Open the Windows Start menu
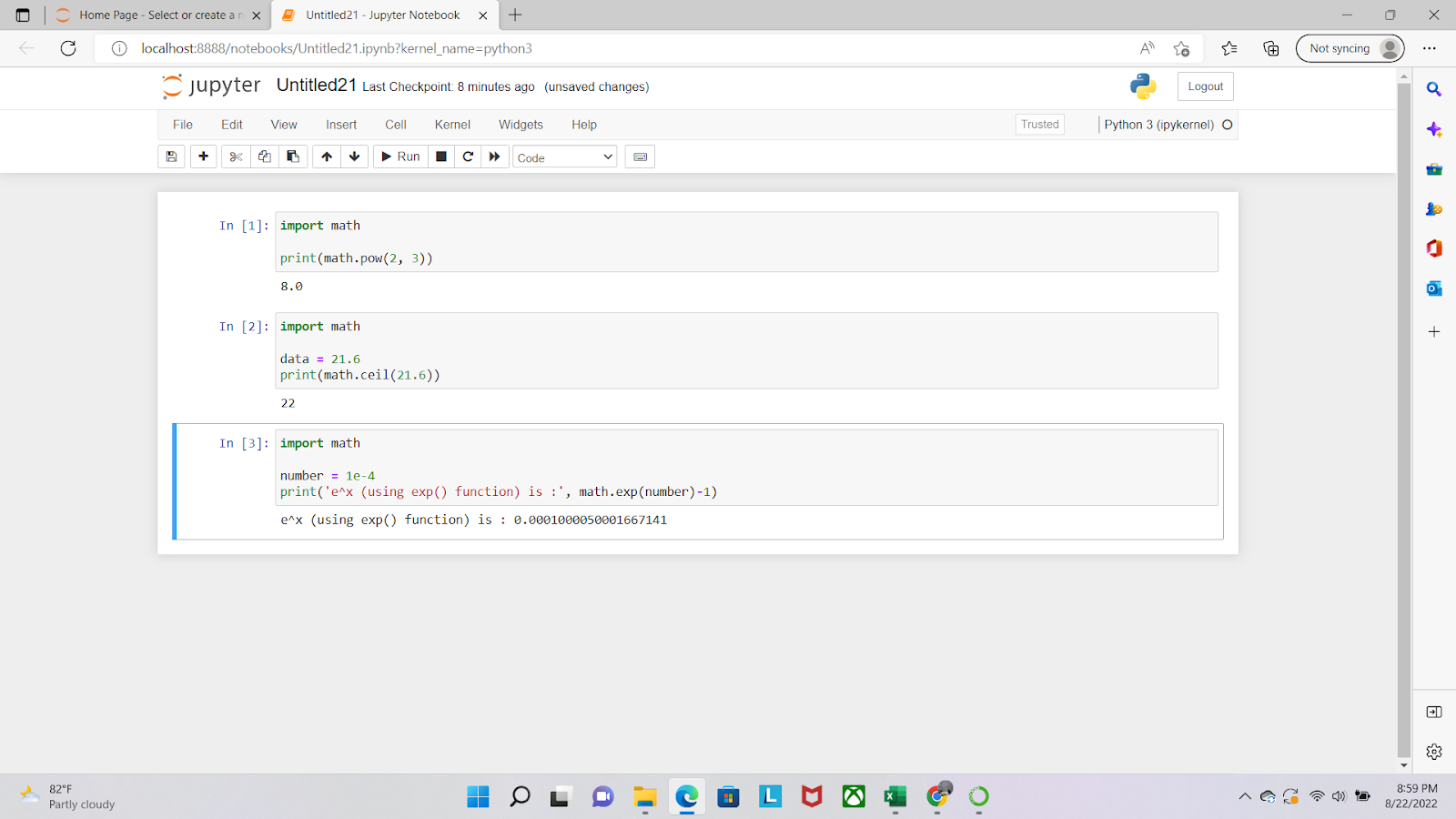 click(x=478, y=797)
